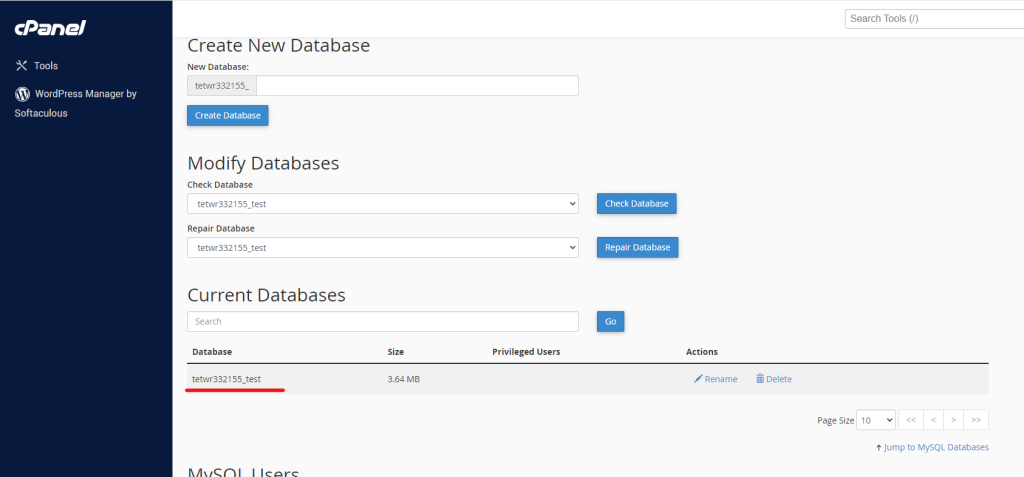Click the WordPress logo icon in sidebar
The image size is (1024, 477).
point(22,94)
